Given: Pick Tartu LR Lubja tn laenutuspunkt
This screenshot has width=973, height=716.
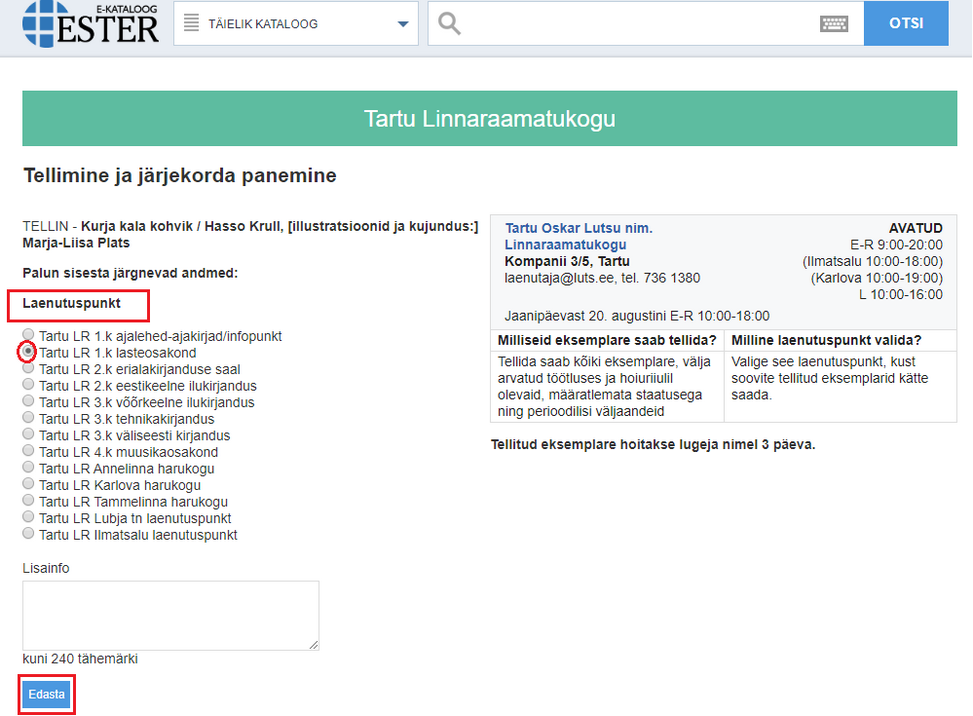Looking at the screenshot, I should click(28, 517).
